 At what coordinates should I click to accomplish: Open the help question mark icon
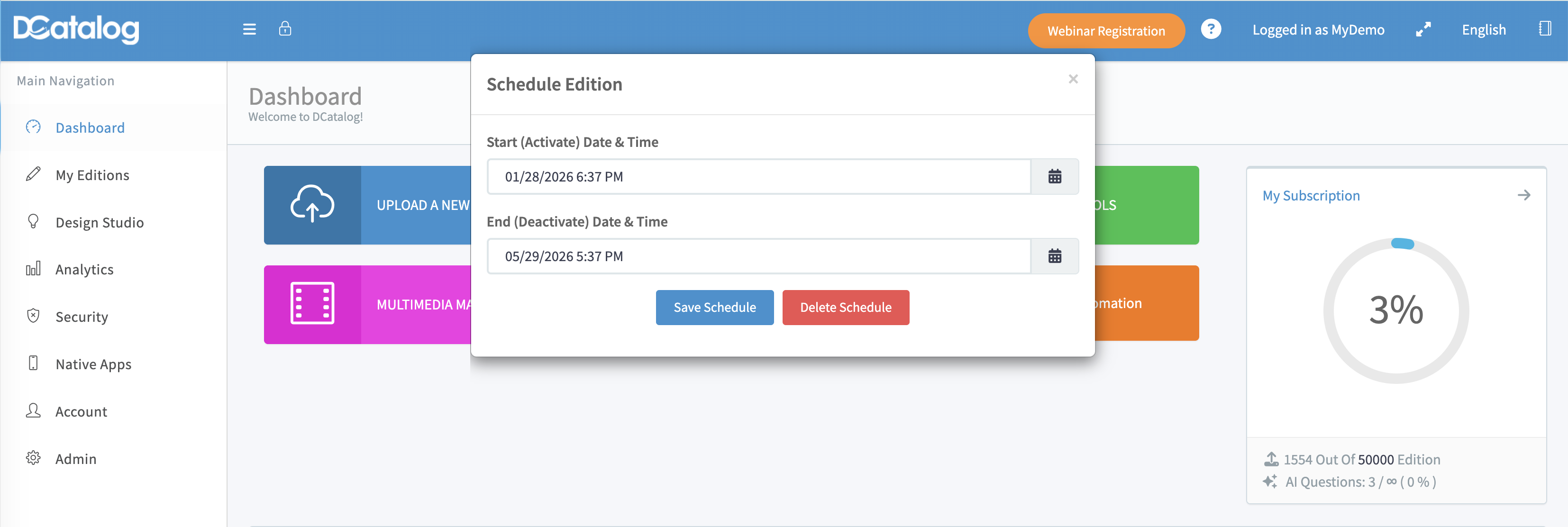1210,29
